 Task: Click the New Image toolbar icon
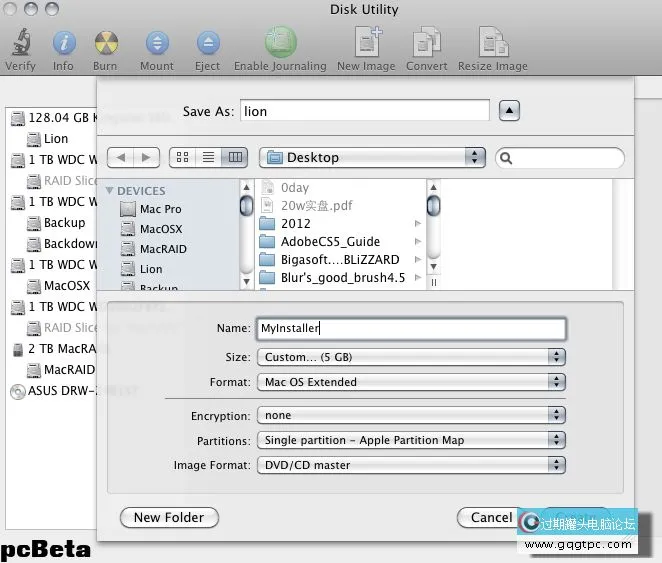366,44
